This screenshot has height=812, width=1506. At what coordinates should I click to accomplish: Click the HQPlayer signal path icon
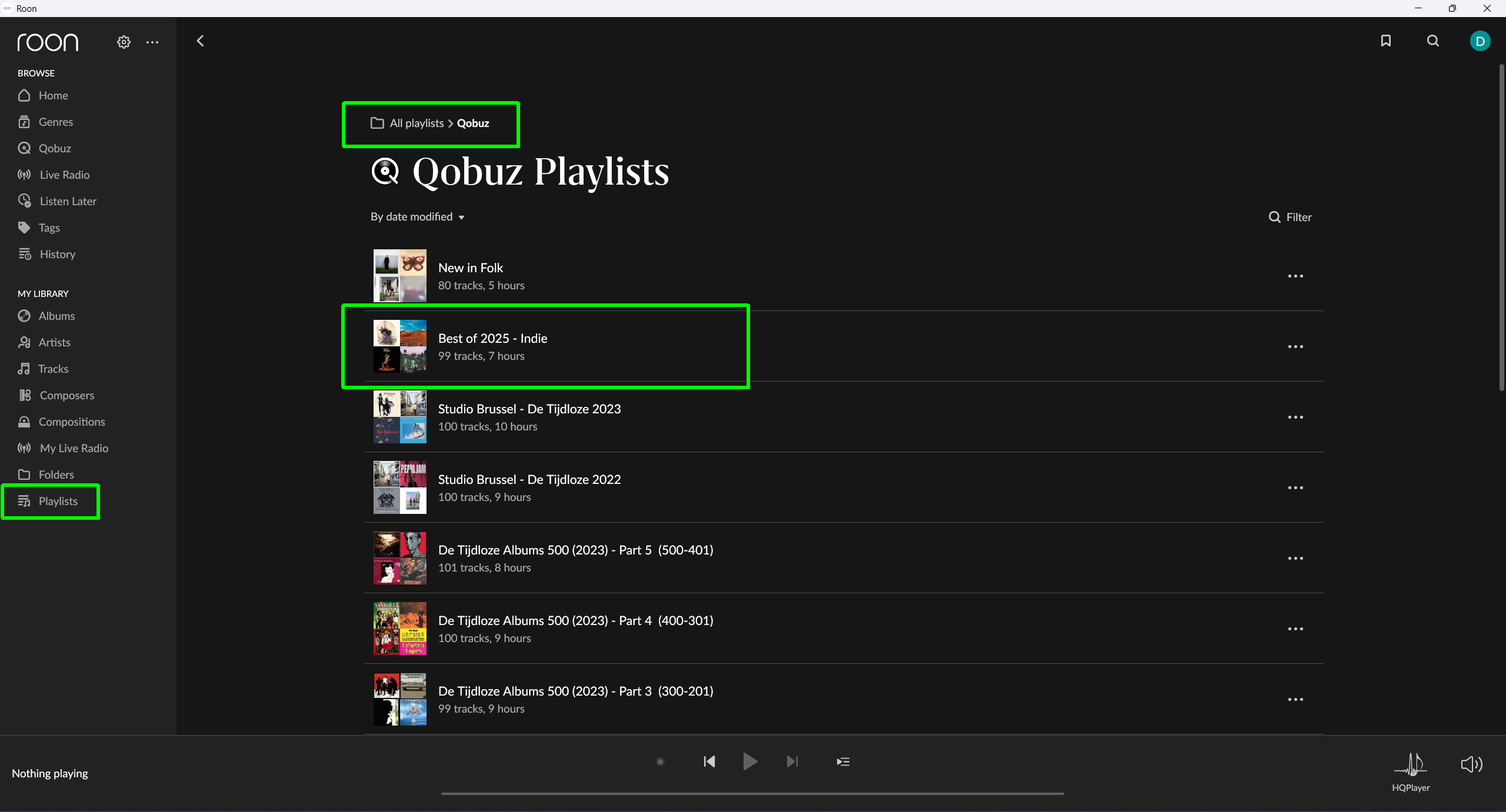pos(1411,764)
